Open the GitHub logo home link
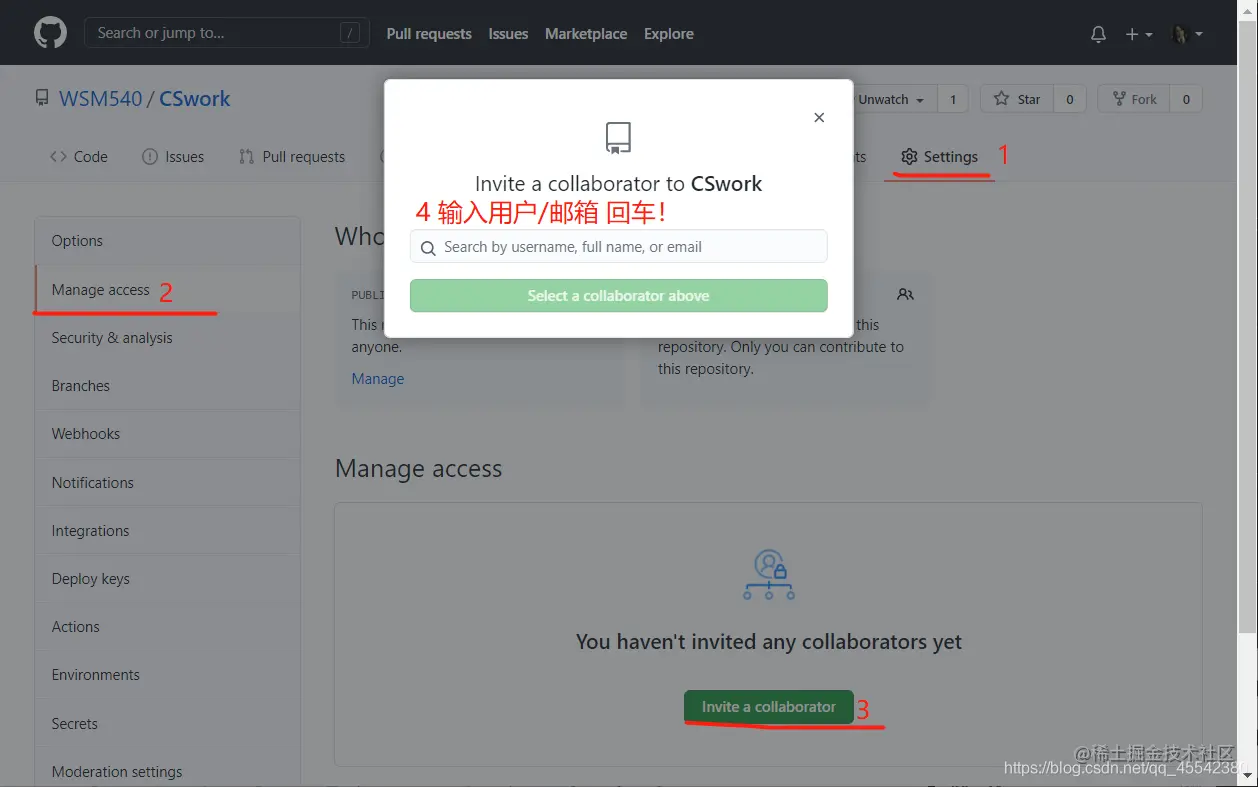Image resolution: width=1258 pixels, height=787 pixels. [50, 33]
